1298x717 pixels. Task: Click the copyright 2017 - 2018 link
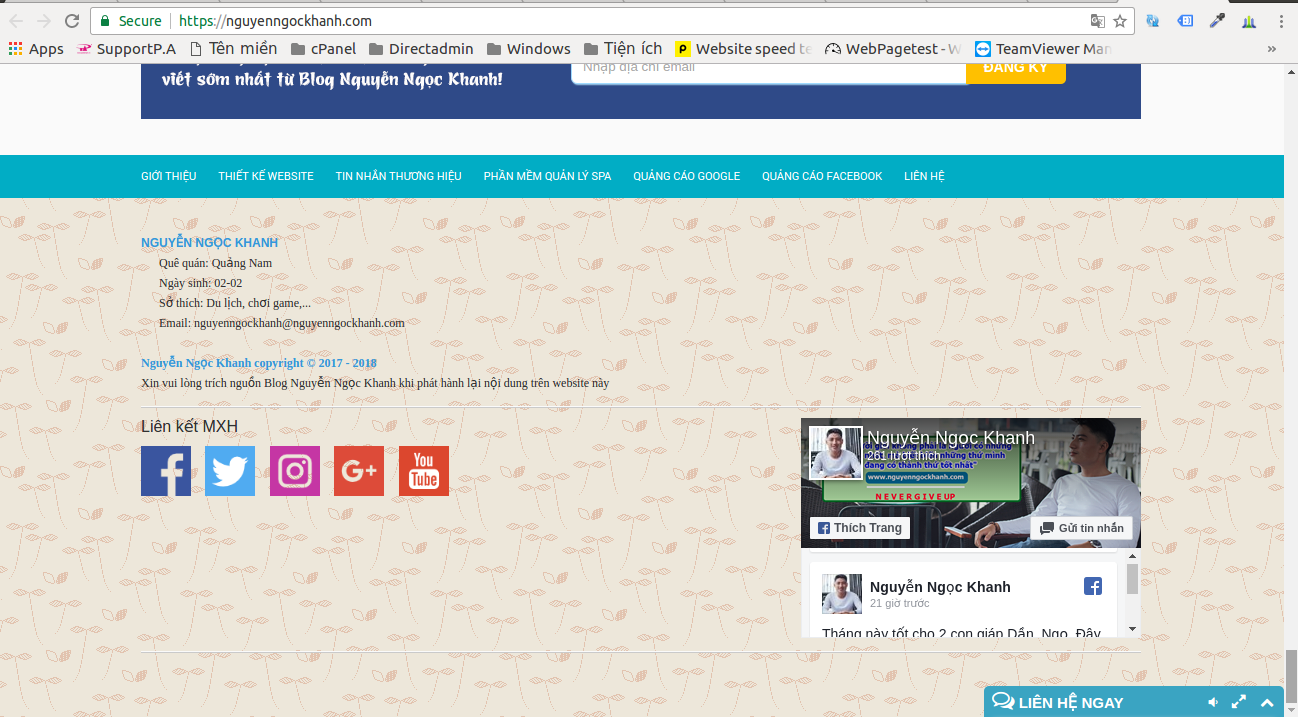(259, 363)
